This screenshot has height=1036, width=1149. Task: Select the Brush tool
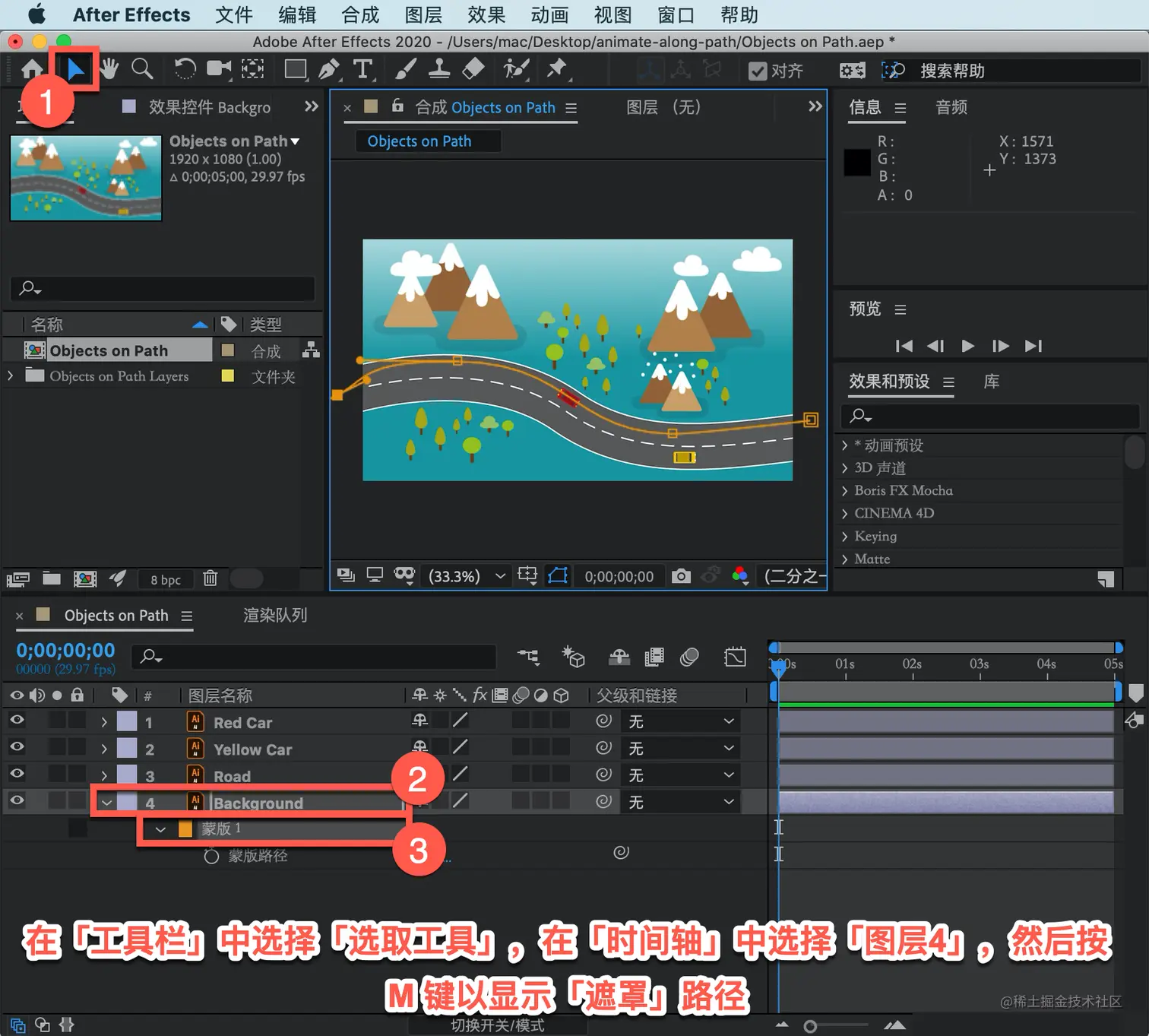406,69
